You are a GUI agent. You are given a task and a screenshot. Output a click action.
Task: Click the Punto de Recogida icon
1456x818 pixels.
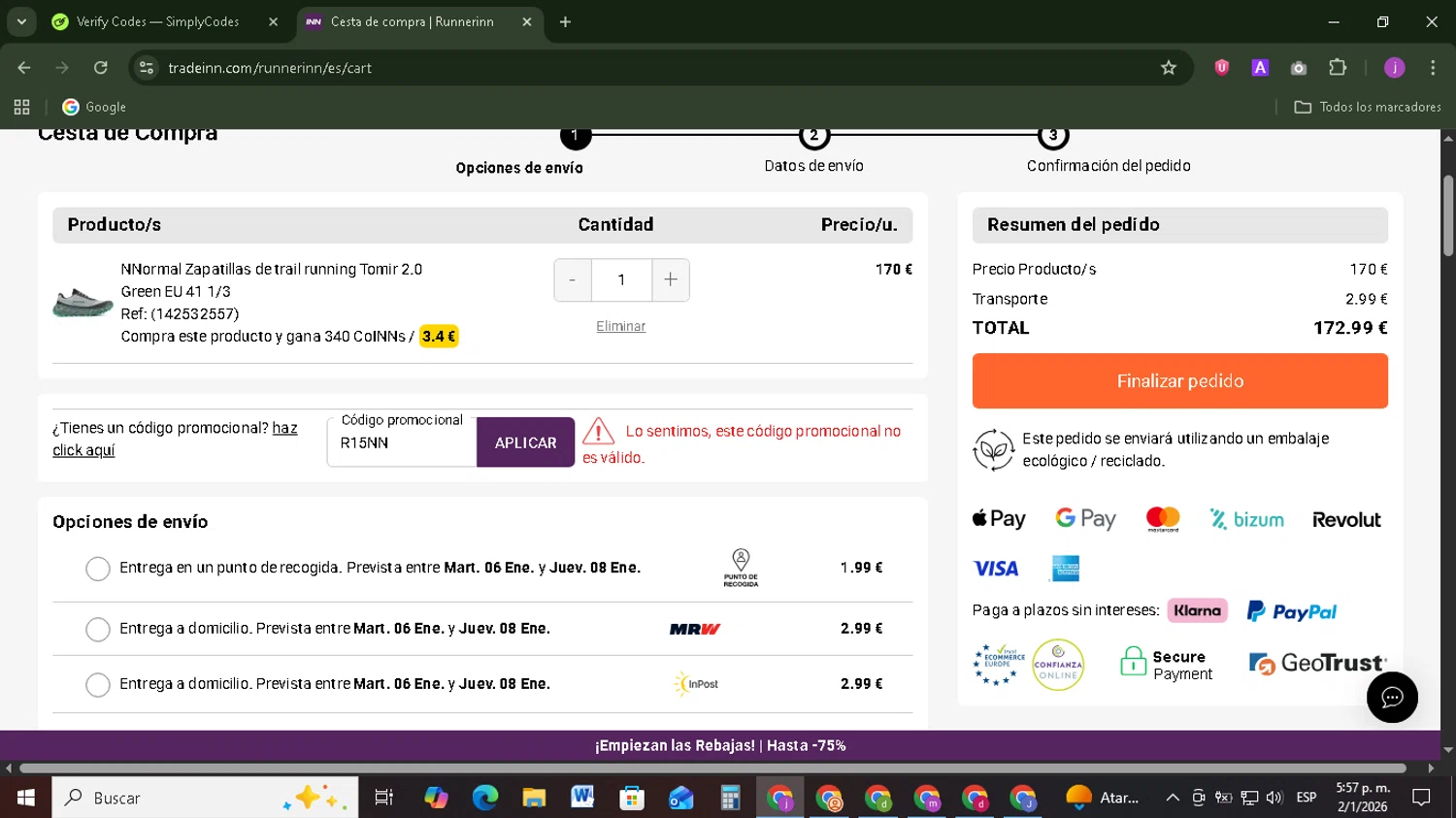pyautogui.click(x=741, y=568)
